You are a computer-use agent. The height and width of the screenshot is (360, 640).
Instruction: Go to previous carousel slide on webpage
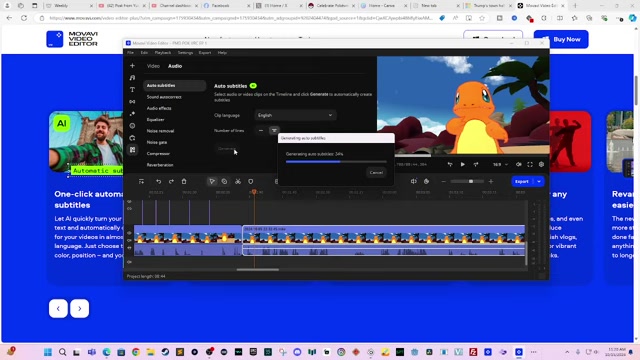click(58, 309)
